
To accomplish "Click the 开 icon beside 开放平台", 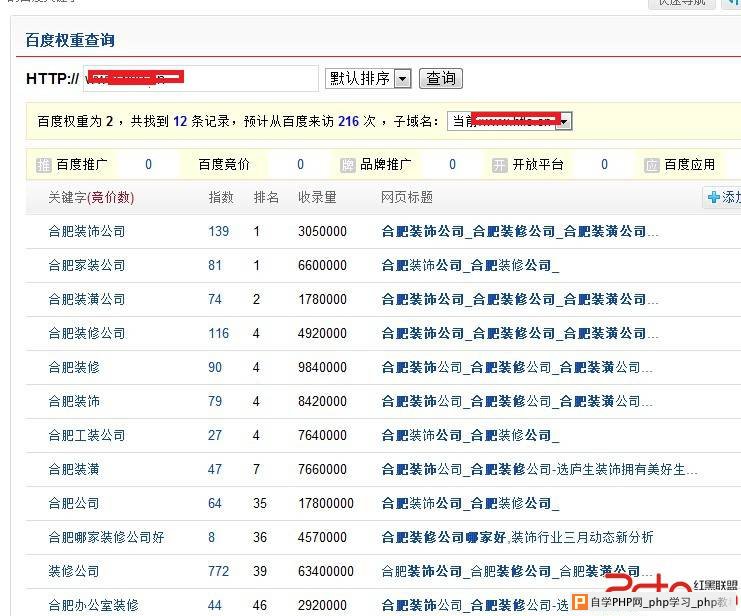I will 500,165.
